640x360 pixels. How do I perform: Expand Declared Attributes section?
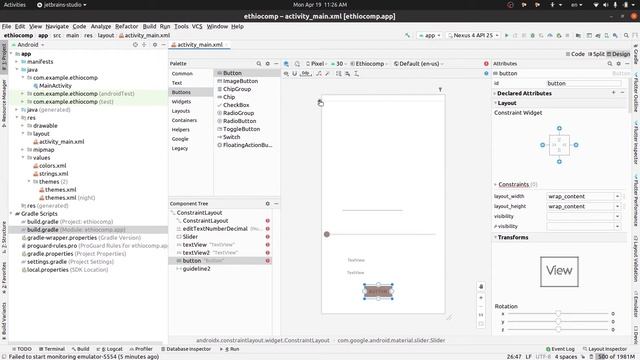495,93
